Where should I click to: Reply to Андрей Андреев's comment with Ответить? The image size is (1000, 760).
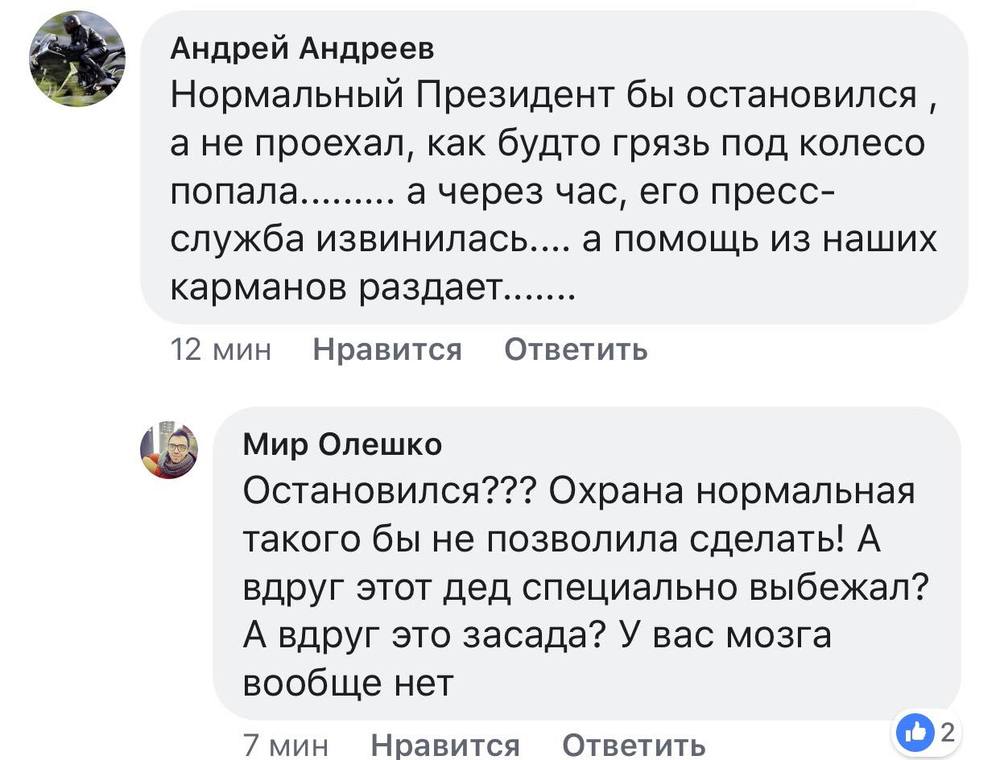pos(576,350)
